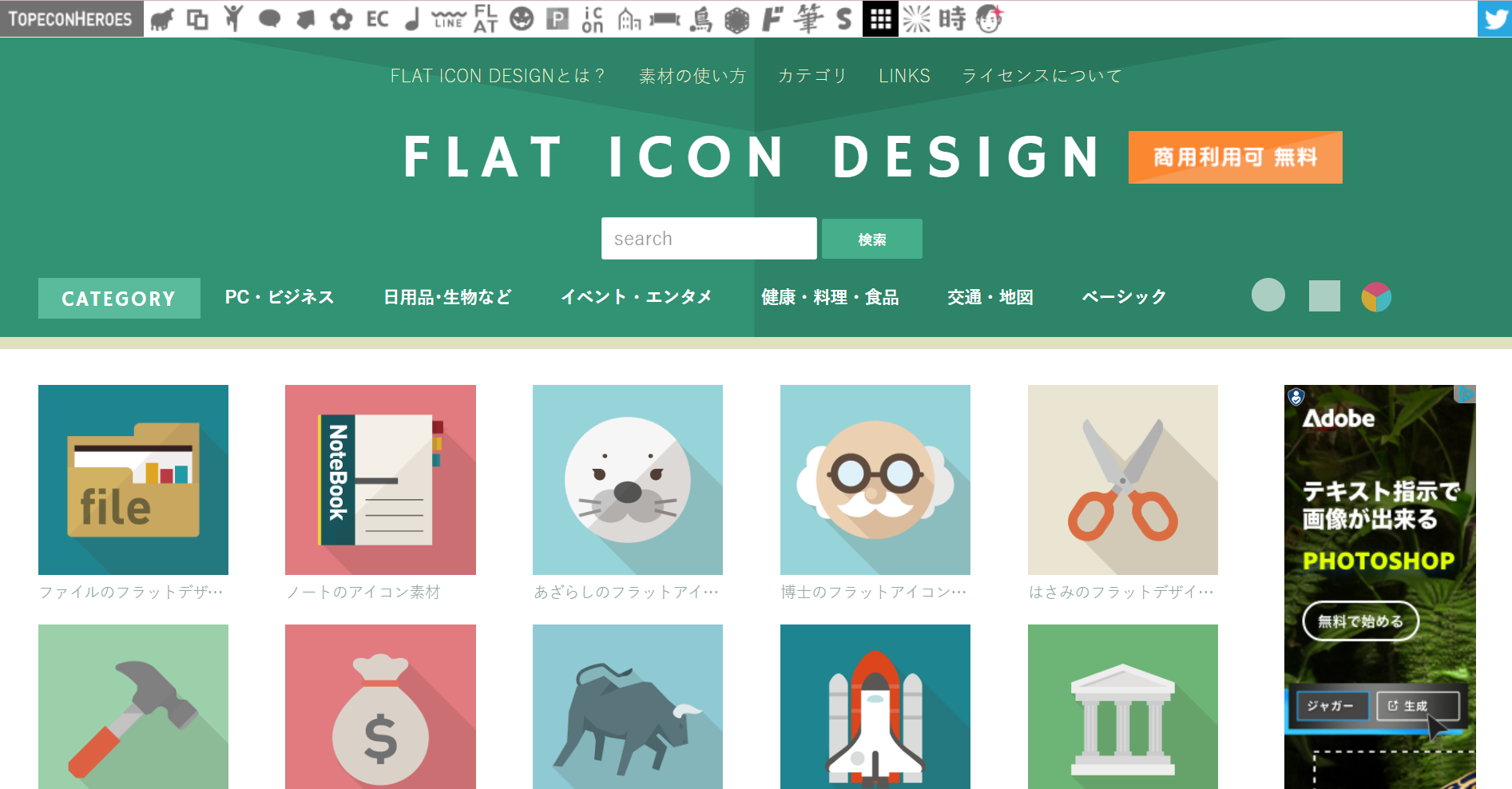This screenshot has height=789, width=1512.
Task: Open the seal flat icon thumbnail
Action: point(627,480)
